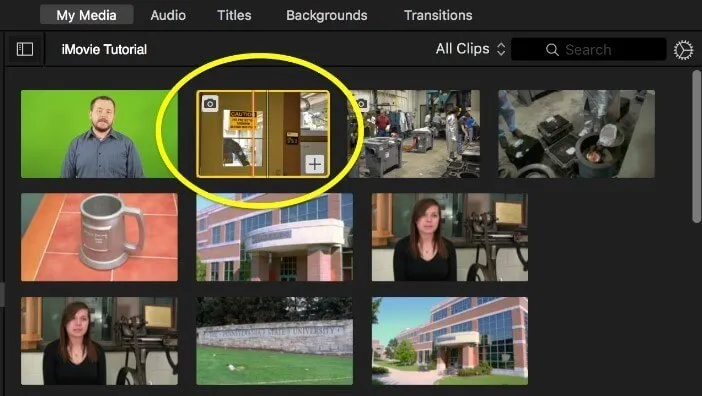
Task: Add selected clip using plus icon
Action: point(315,164)
